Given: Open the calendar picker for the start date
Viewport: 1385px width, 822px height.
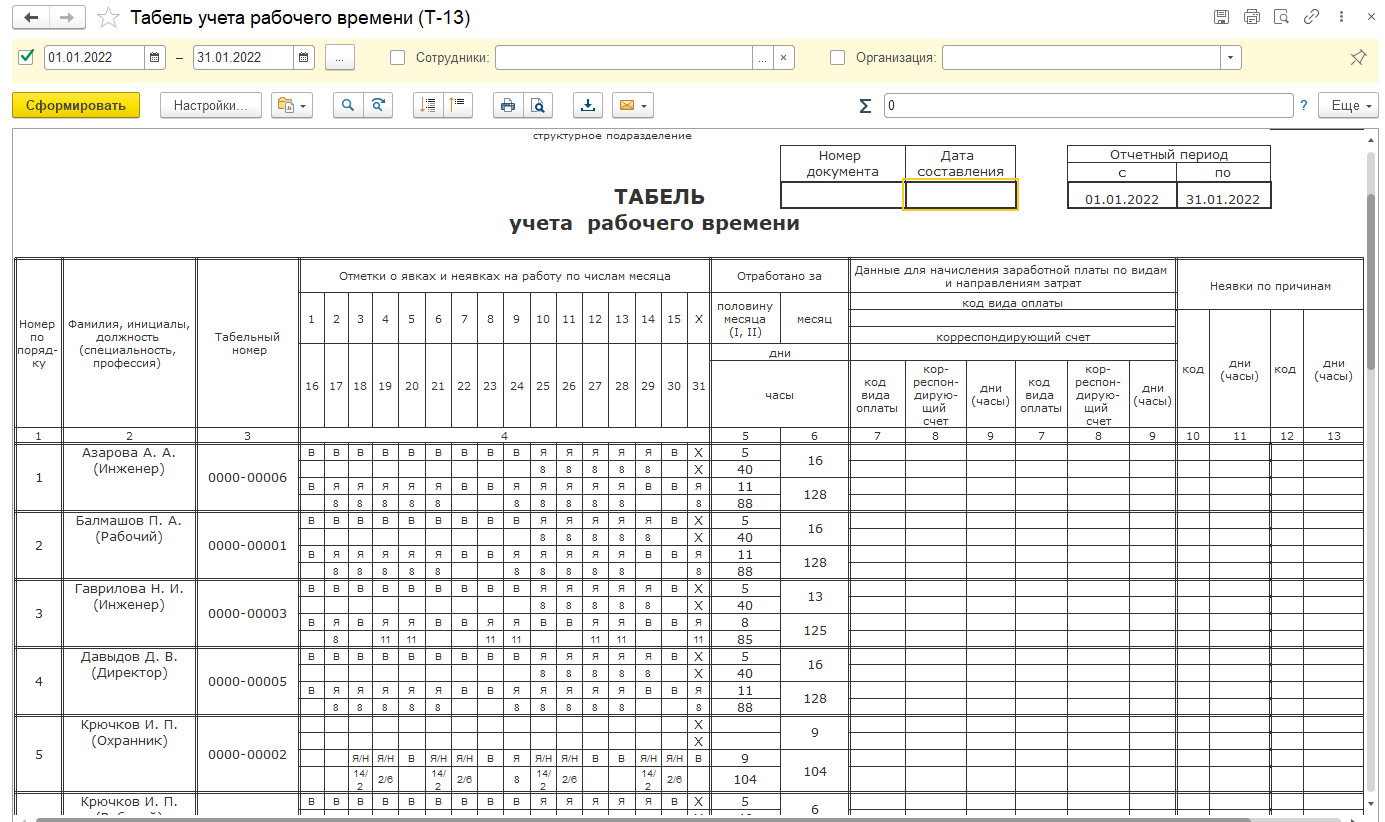Looking at the screenshot, I should pyautogui.click(x=155, y=58).
